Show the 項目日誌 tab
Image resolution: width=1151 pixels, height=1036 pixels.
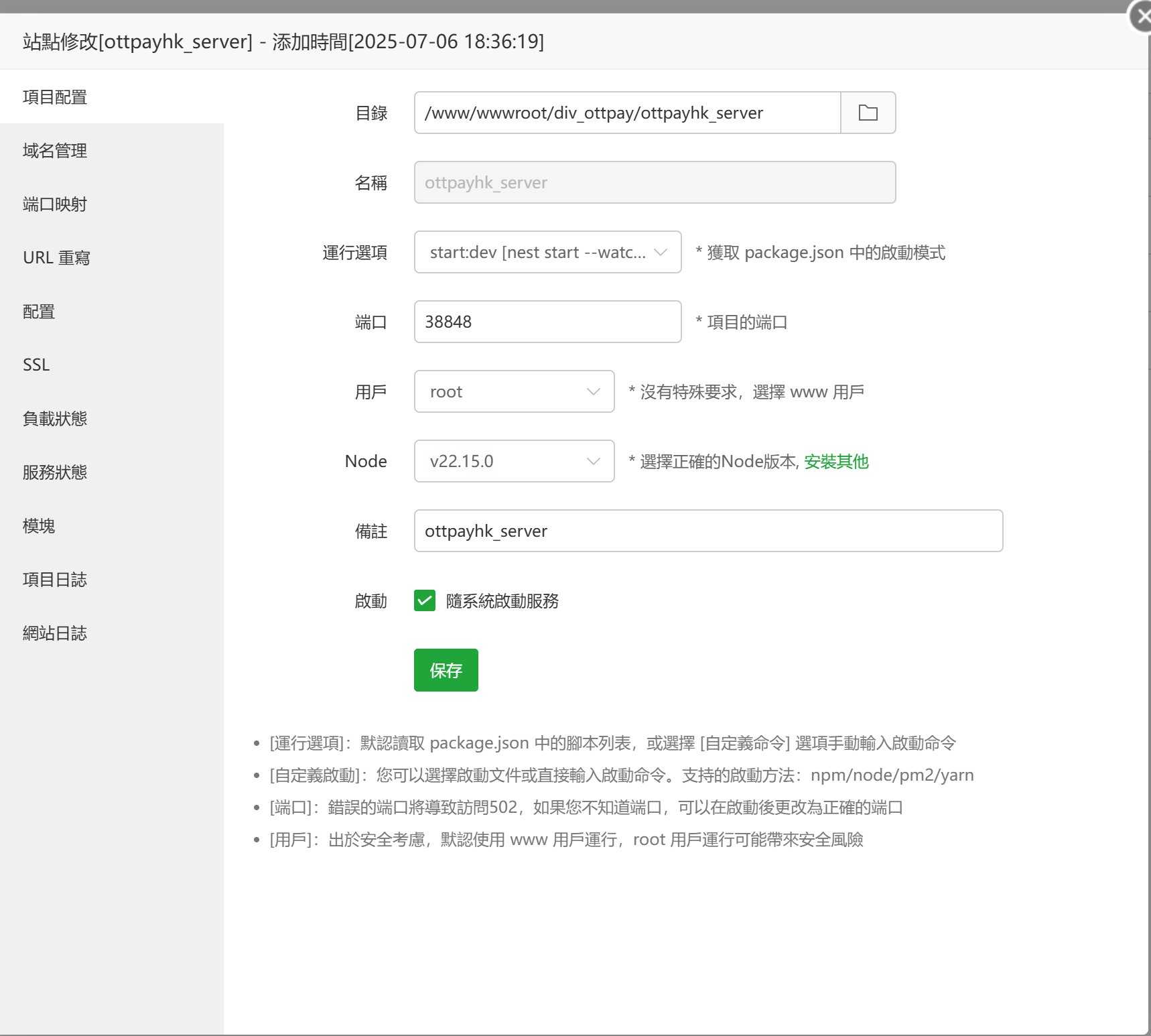click(112, 579)
